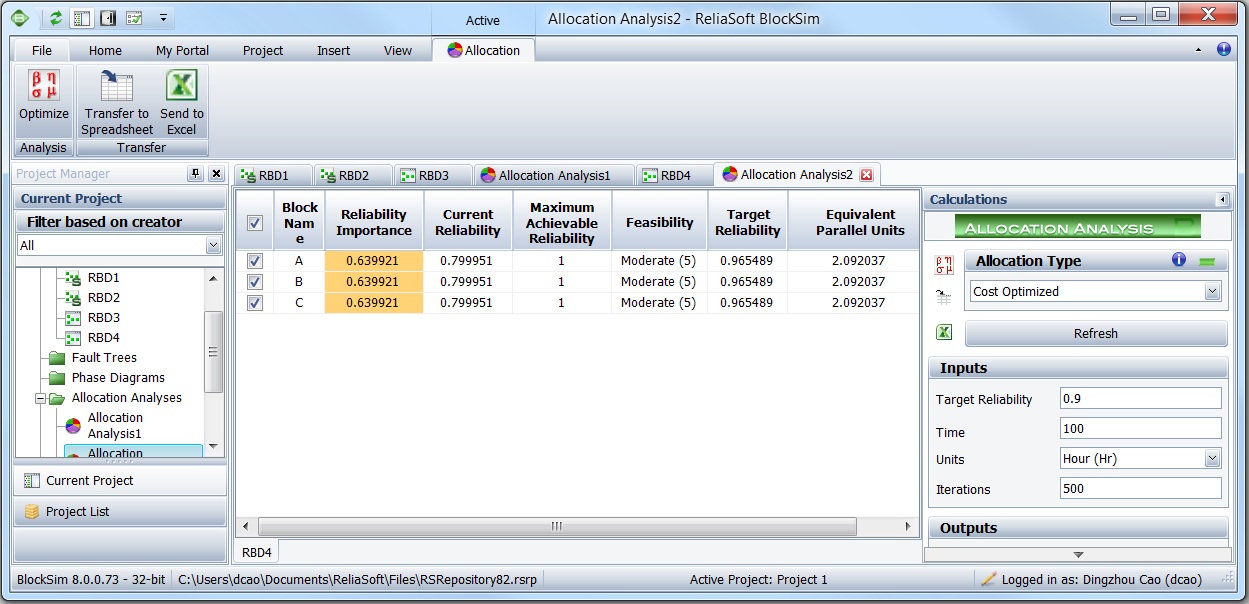The image size is (1249, 604).
Task: Click the RBD4 sheet tab below table
Action: (x=257, y=552)
